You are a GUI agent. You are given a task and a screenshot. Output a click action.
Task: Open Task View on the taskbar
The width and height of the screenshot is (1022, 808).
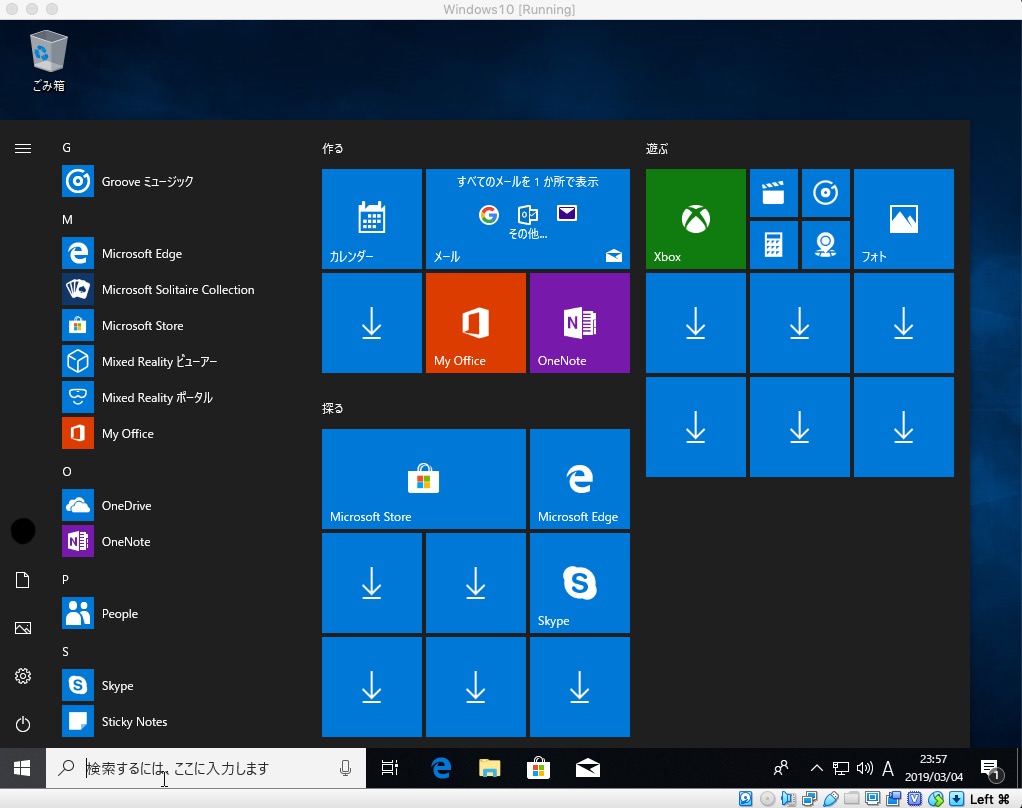pos(390,768)
